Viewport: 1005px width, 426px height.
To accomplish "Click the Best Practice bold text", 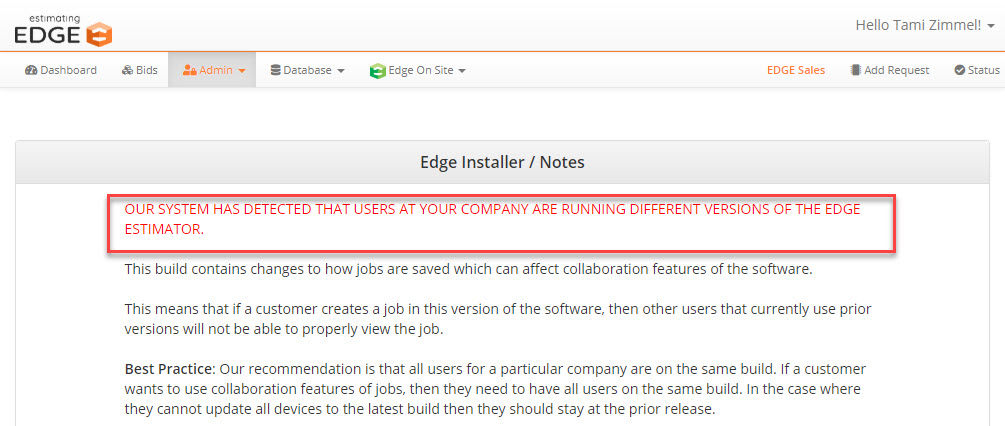I will pos(167,370).
